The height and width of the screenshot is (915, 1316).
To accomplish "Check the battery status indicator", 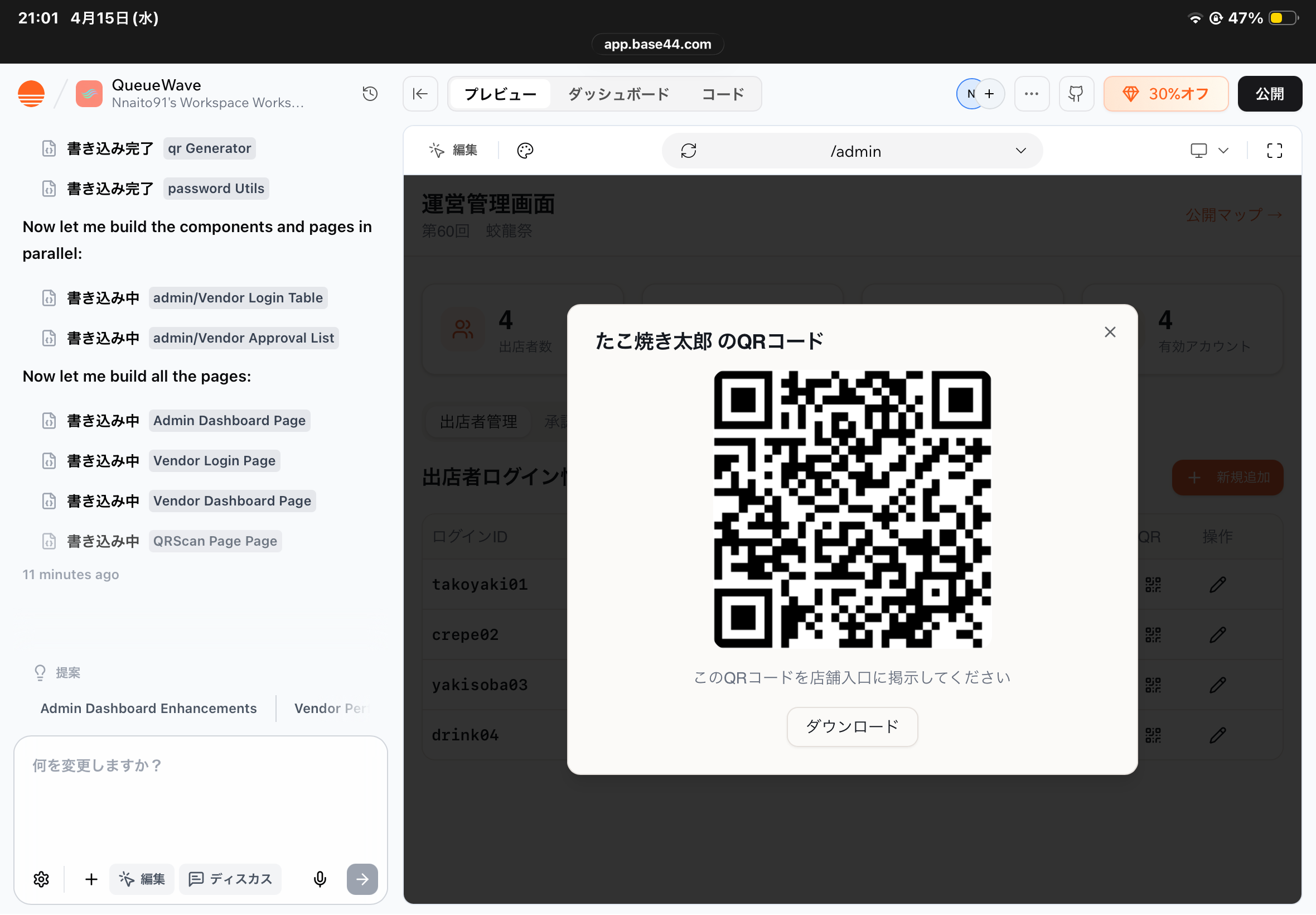I will (x=1283, y=18).
